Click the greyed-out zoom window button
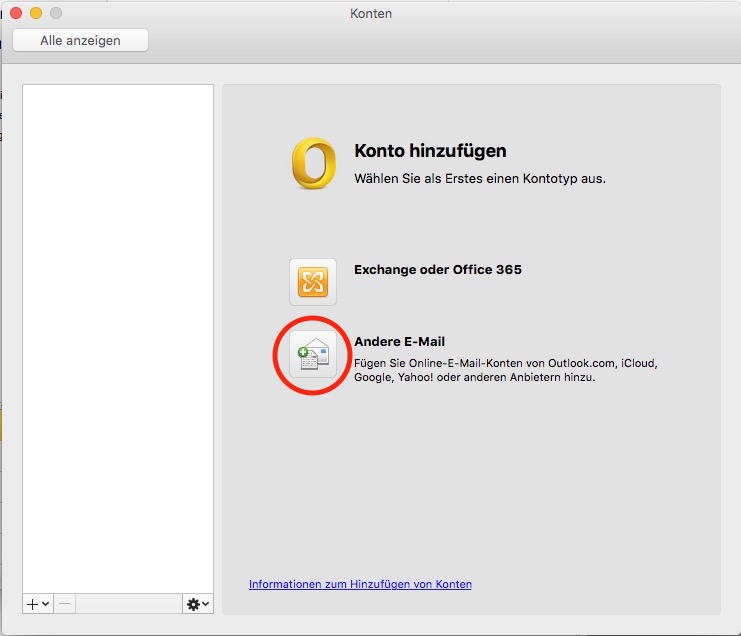Viewport: 741px width, 636px height. click(x=55, y=13)
